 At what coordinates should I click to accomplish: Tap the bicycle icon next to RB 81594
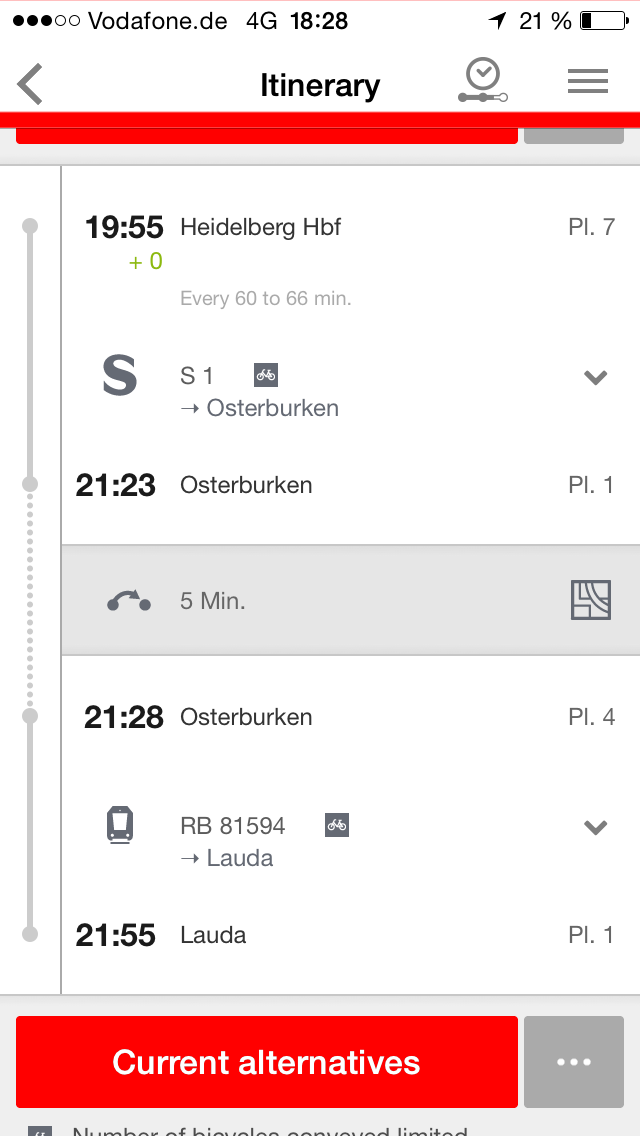(337, 825)
